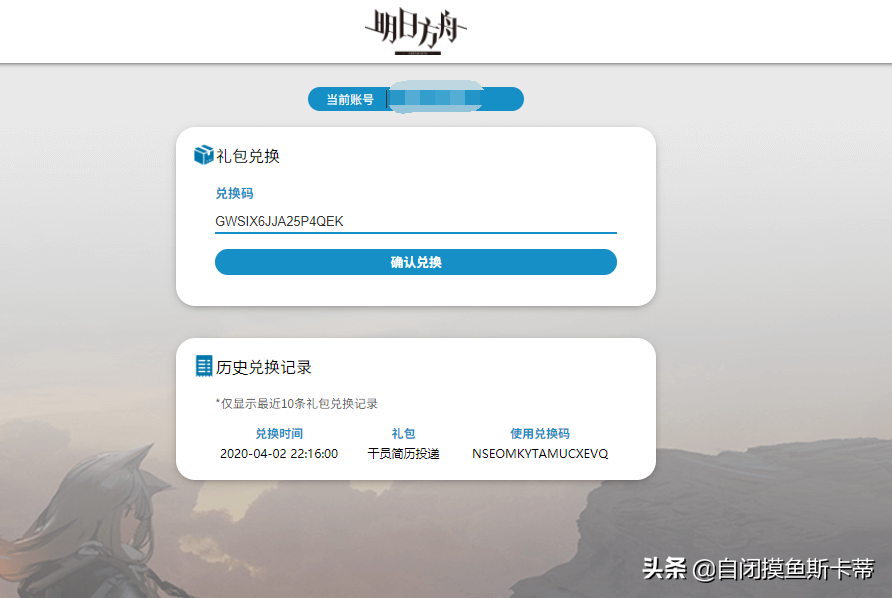The image size is (892, 598).
Task: Click the 兑换时间 column header
Action: [279, 434]
